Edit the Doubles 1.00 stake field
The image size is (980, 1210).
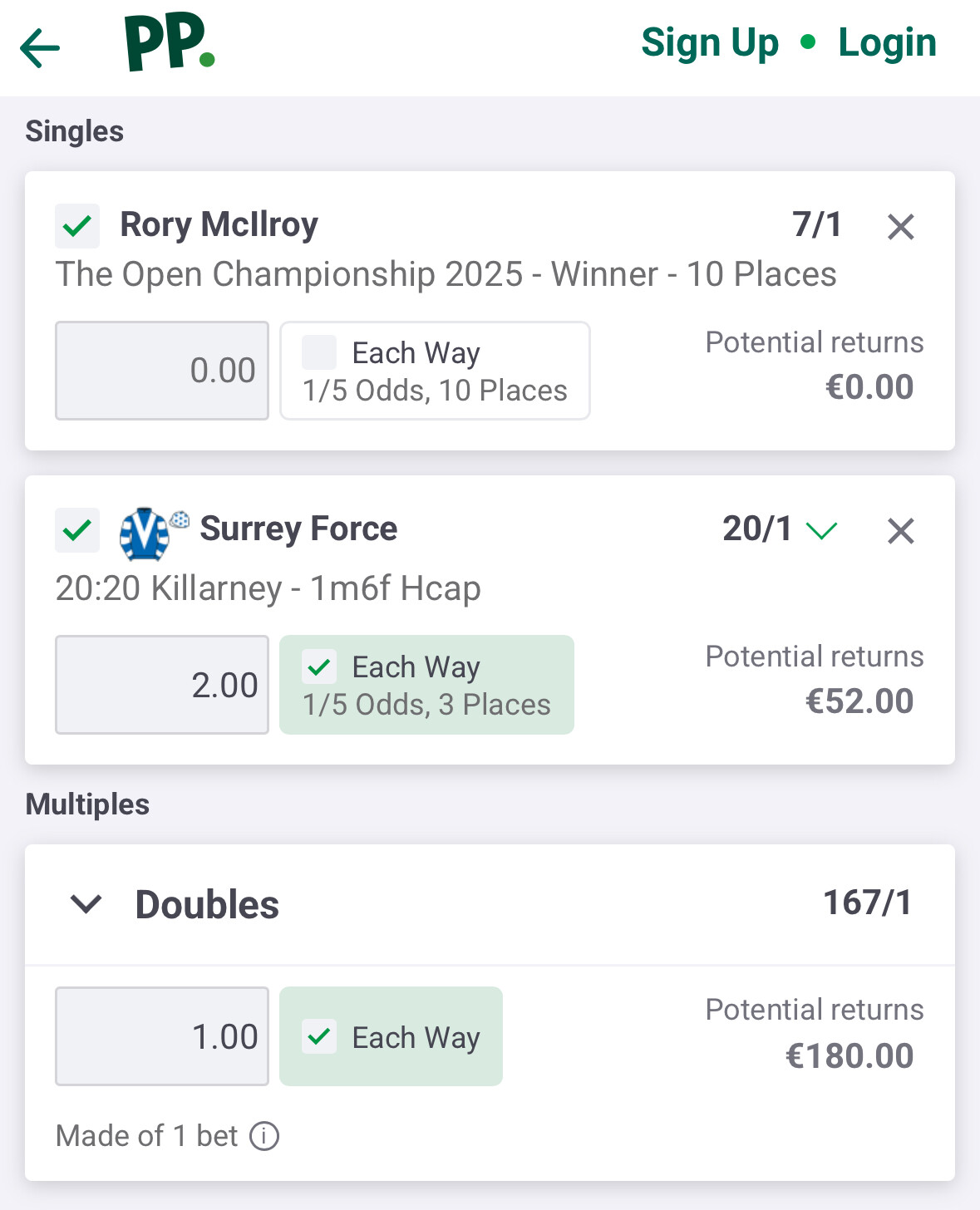coord(162,1036)
